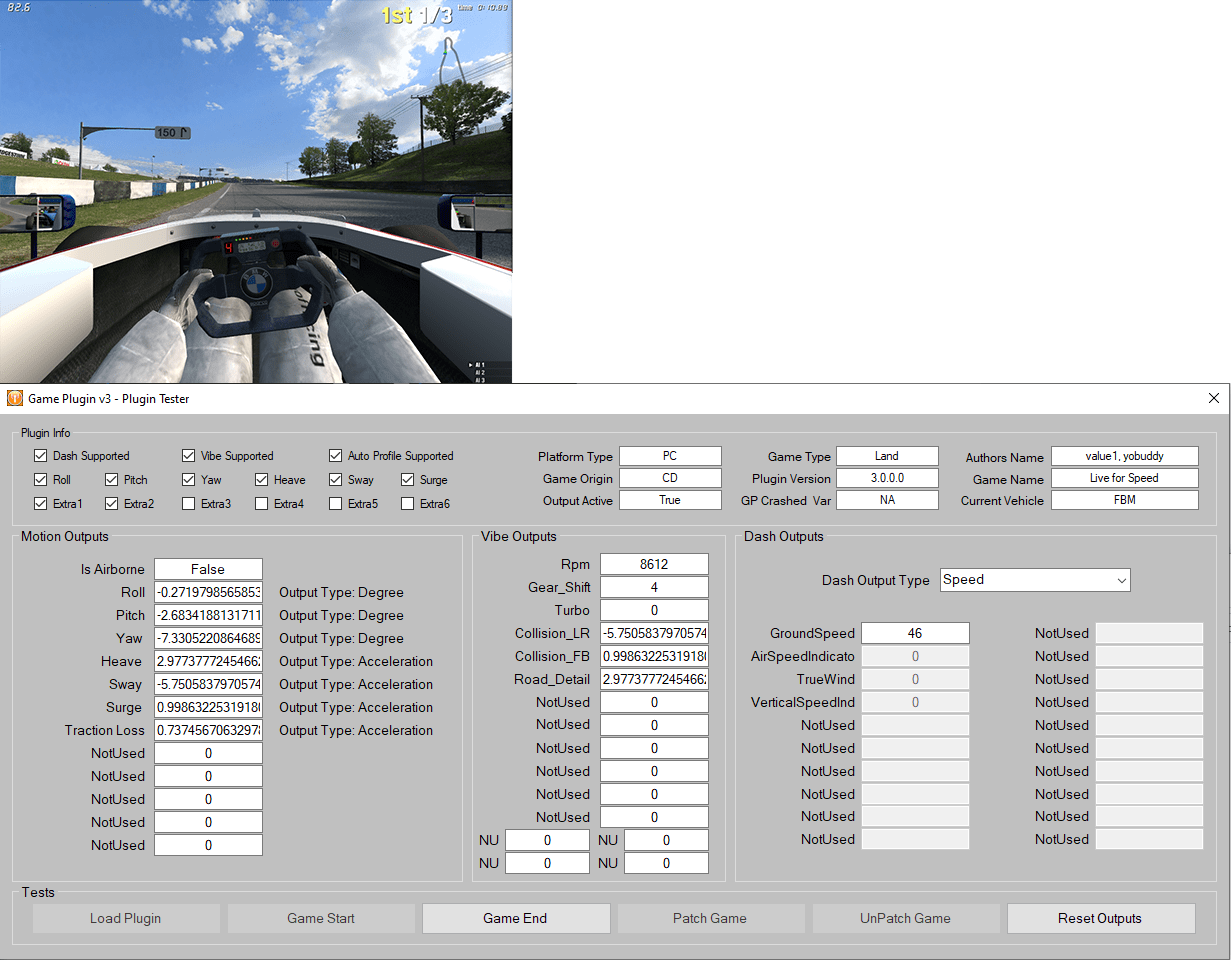Uncheck the Roll checkbox
Screen dimensions: 1231x960
40,480
